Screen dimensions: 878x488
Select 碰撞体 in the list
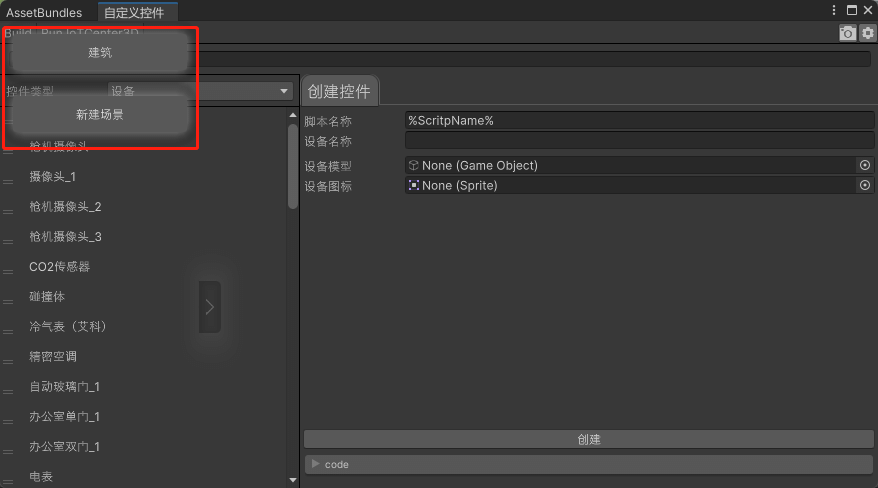click(x=47, y=297)
